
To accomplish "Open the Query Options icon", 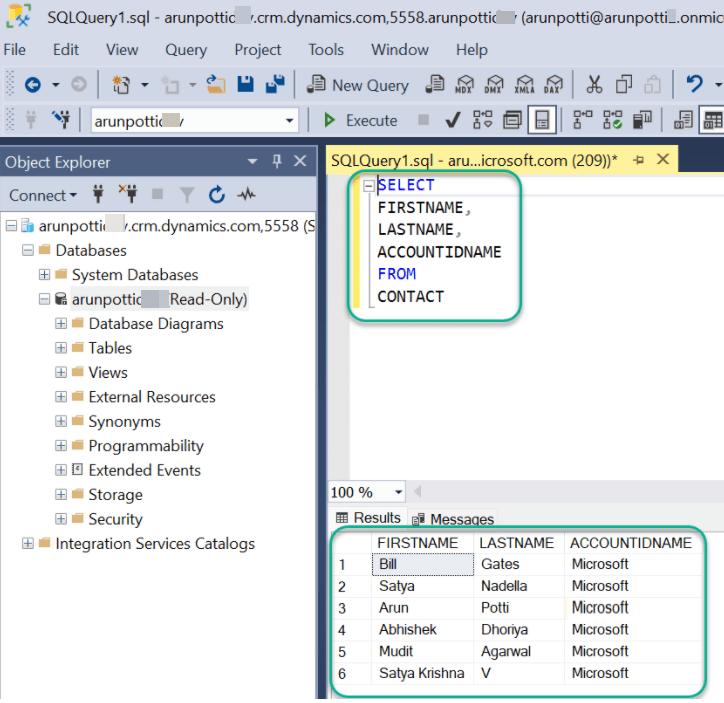I will click(512, 120).
